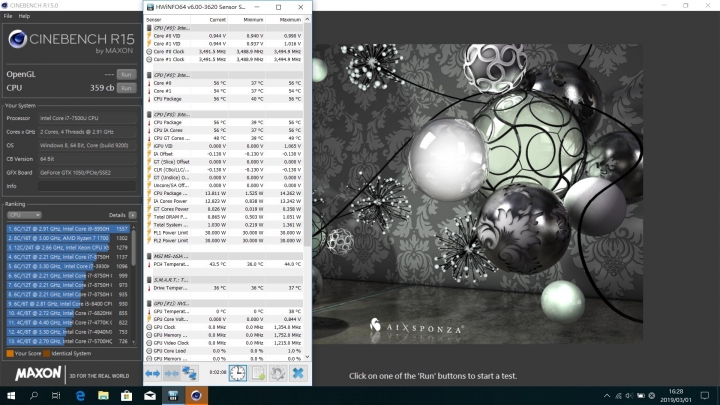Click the HWiNFO sensor list scrollbar

pyautogui.click(x=307, y=133)
